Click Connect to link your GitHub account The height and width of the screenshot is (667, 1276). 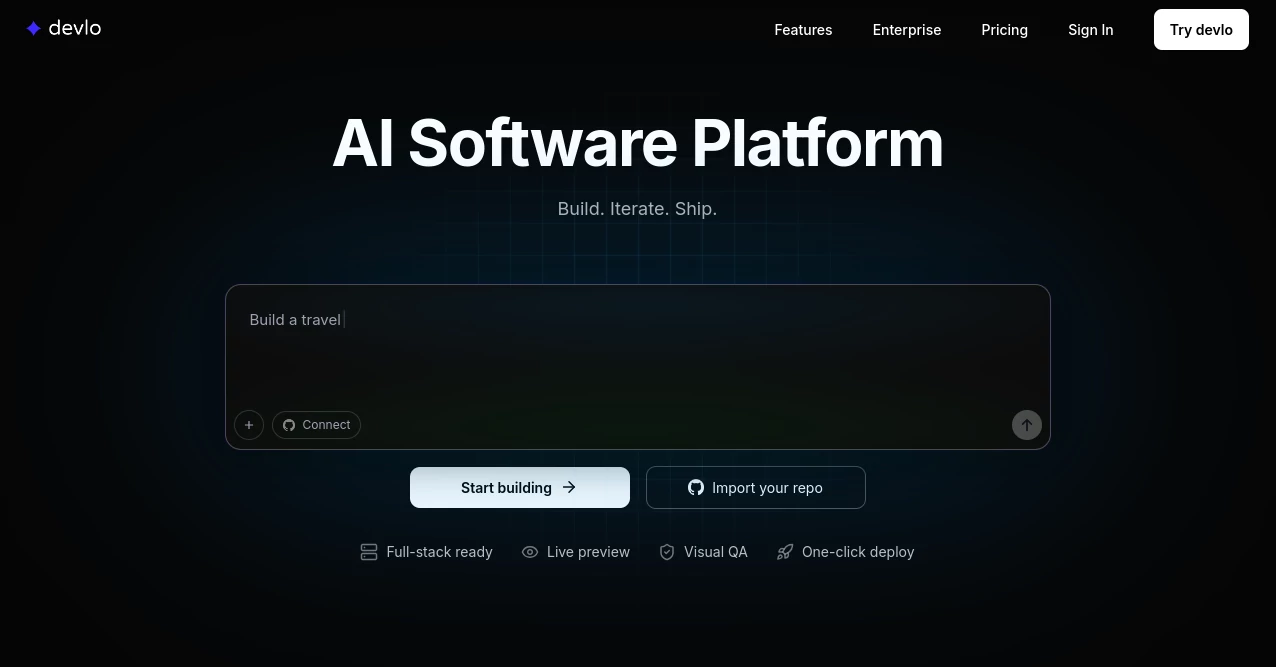[x=316, y=425]
